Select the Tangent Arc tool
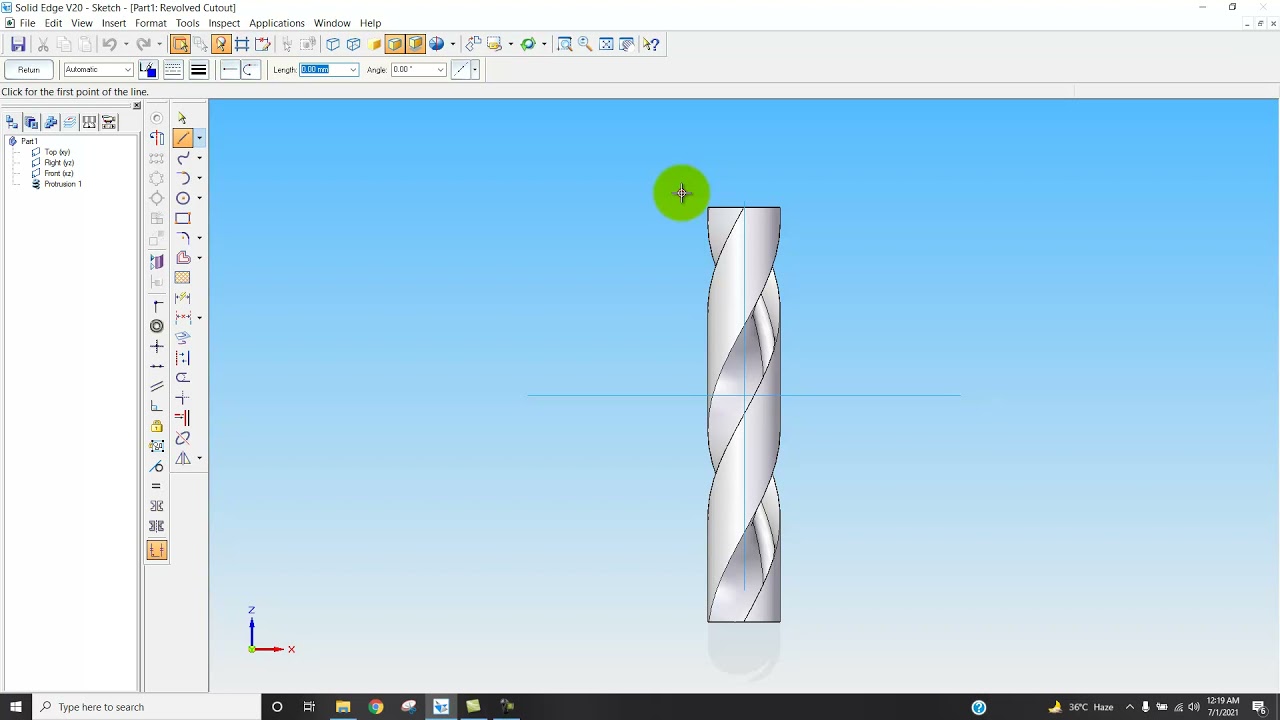Image resolution: width=1280 pixels, height=720 pixels. coord(183,178)
